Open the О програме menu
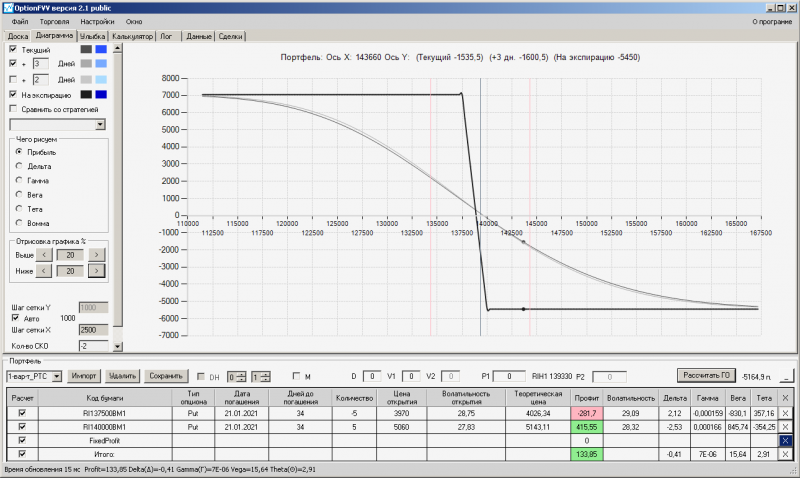 [x=772, y=21]
